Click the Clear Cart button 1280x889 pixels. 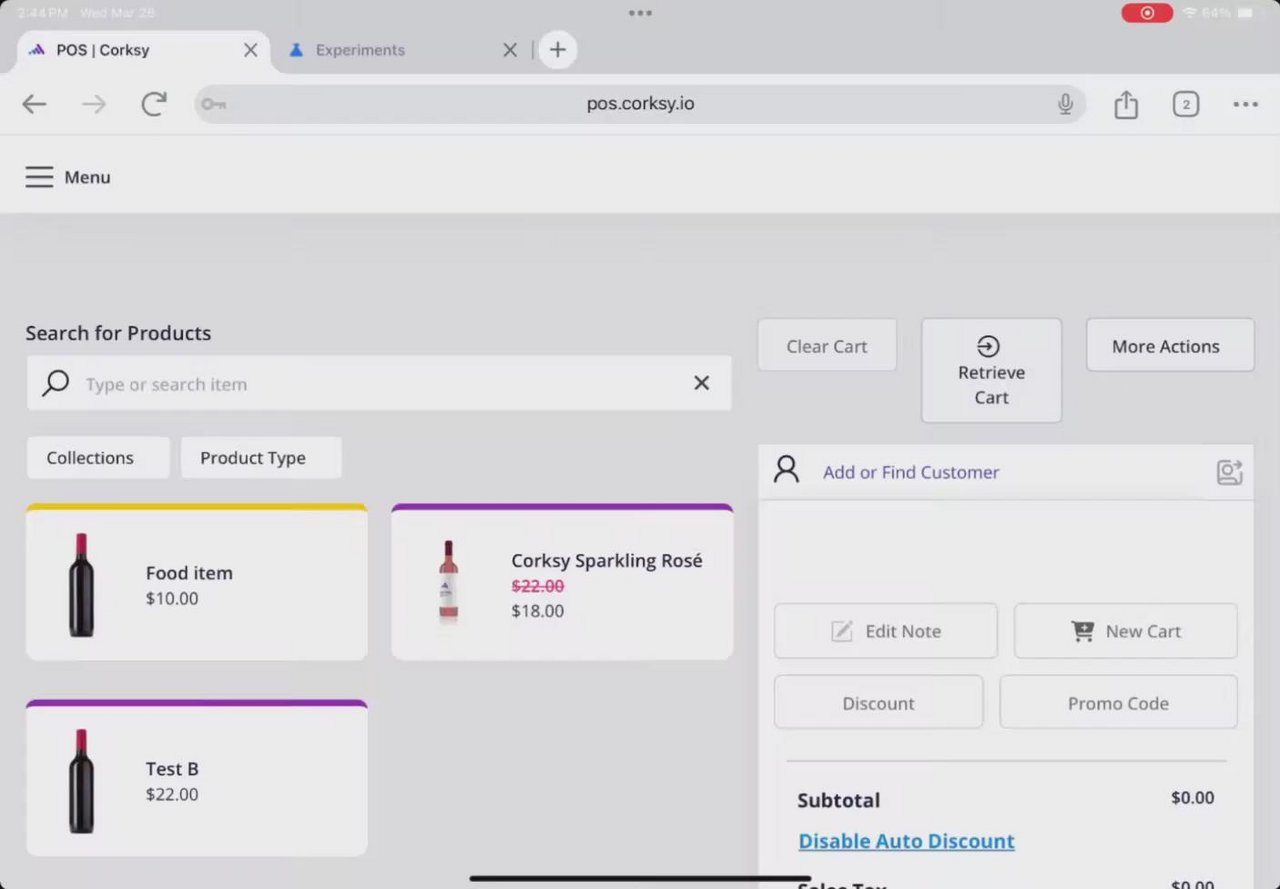click(x=827, y=346)
